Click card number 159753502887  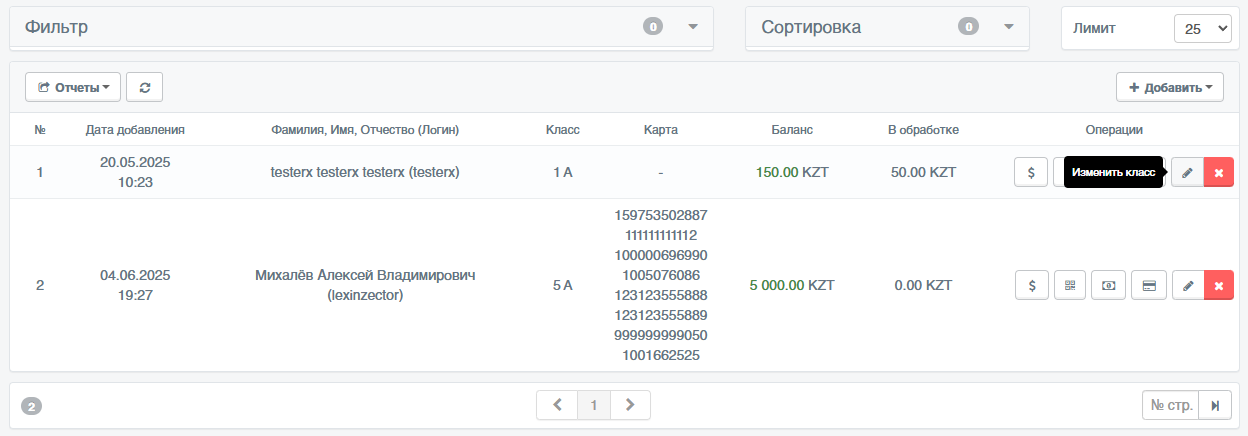(x=661, y=215)
